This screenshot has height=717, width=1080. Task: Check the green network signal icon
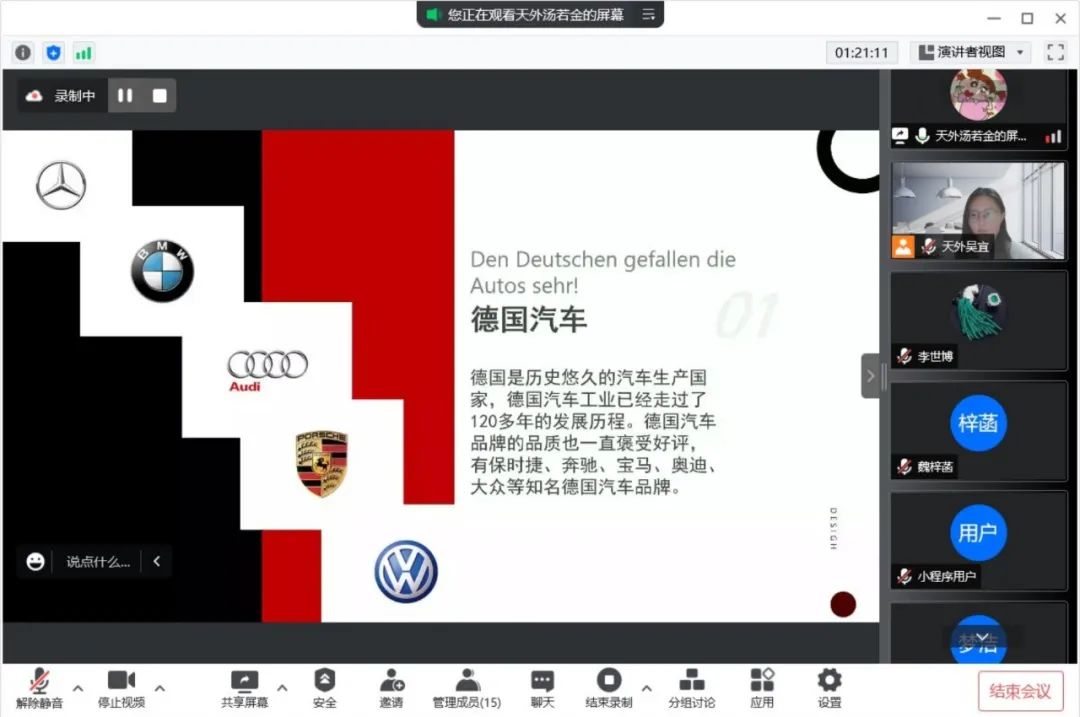[x=83, y=53]
